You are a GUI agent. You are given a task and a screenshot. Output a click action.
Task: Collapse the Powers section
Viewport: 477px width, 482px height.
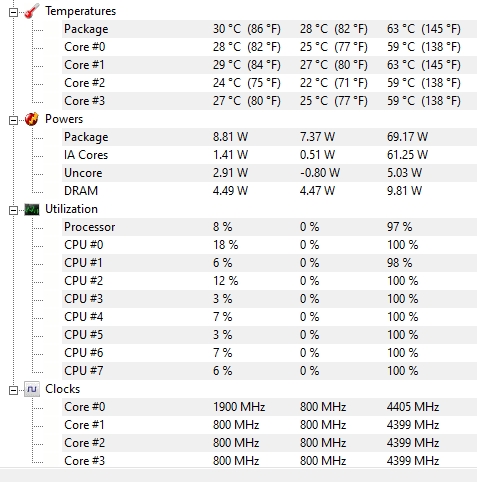[13, 120]
